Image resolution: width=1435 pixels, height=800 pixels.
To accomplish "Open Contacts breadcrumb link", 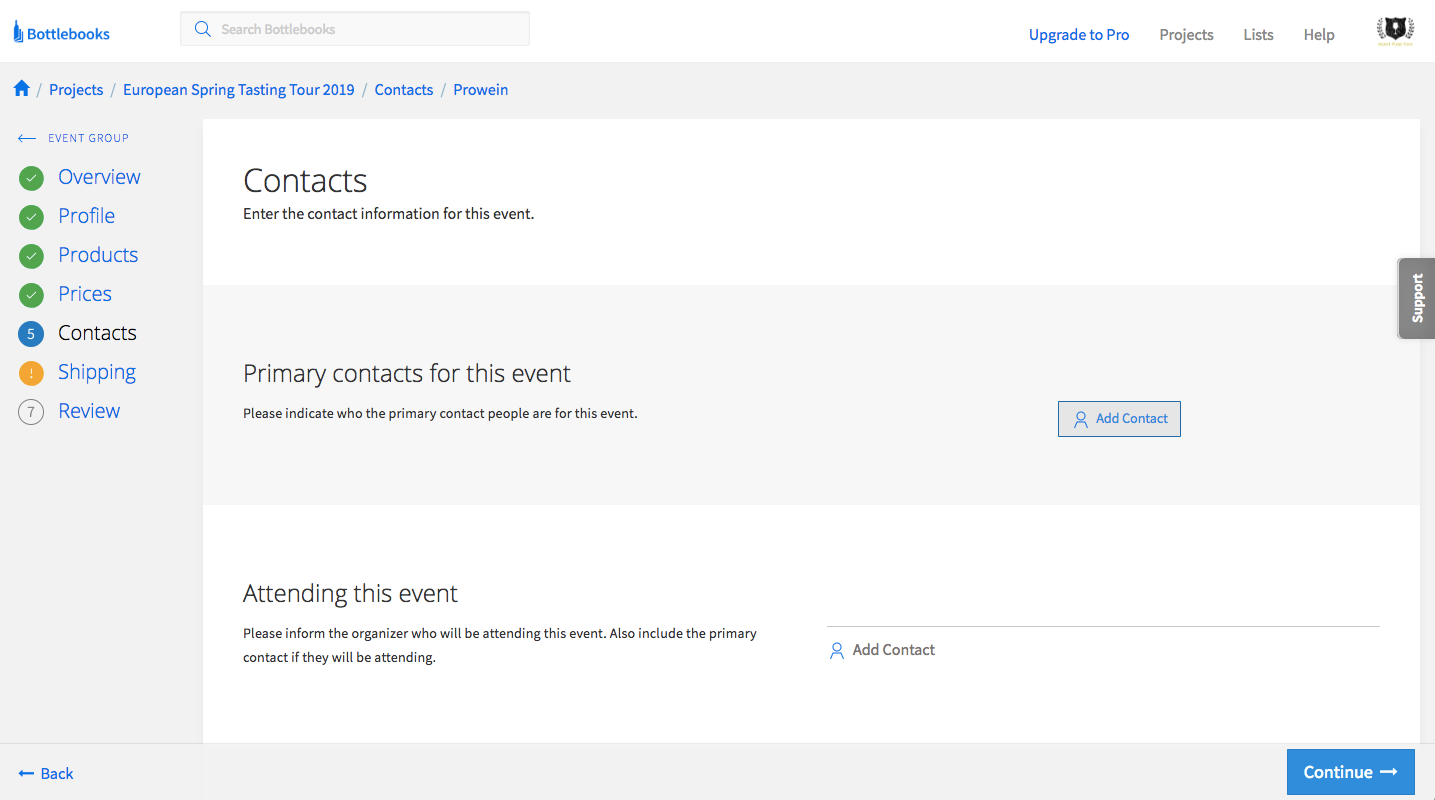I will pos(404,89).
